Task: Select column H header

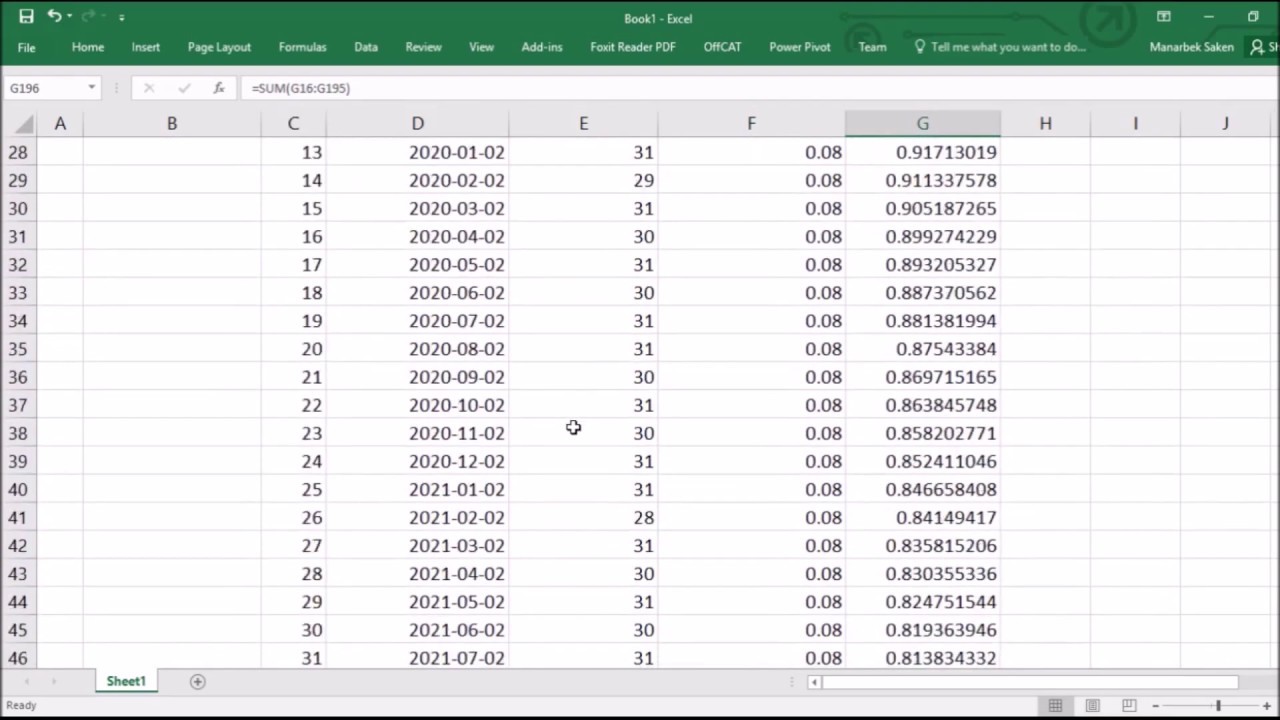Action: point(1045,124)
